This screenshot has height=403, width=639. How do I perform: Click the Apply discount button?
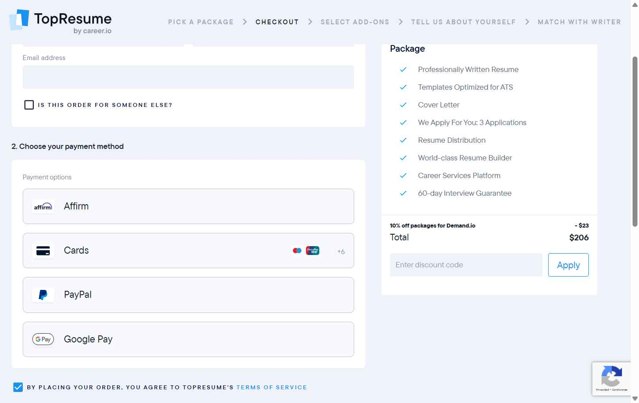pos(568,265)
